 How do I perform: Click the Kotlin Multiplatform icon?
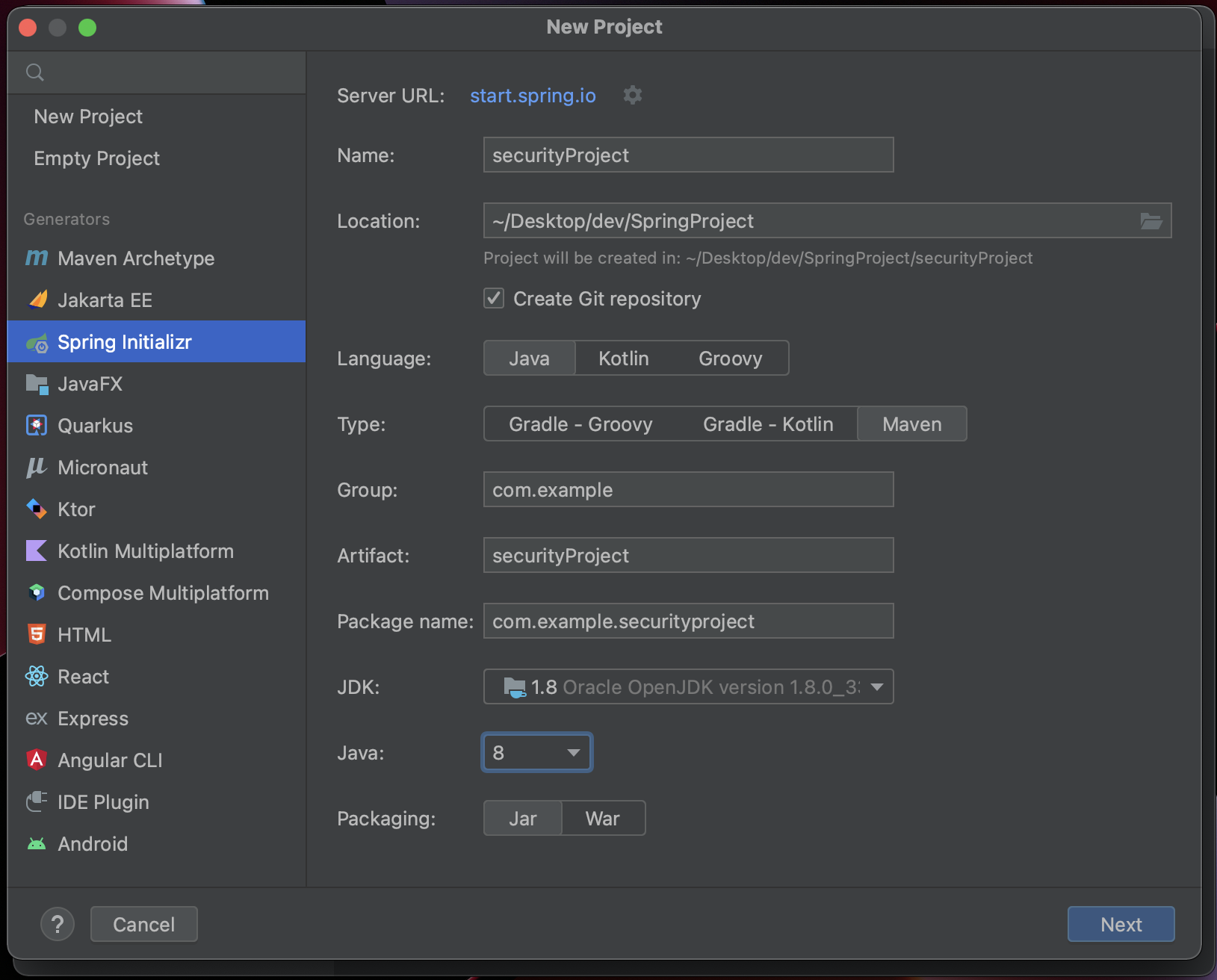point(37,551)
